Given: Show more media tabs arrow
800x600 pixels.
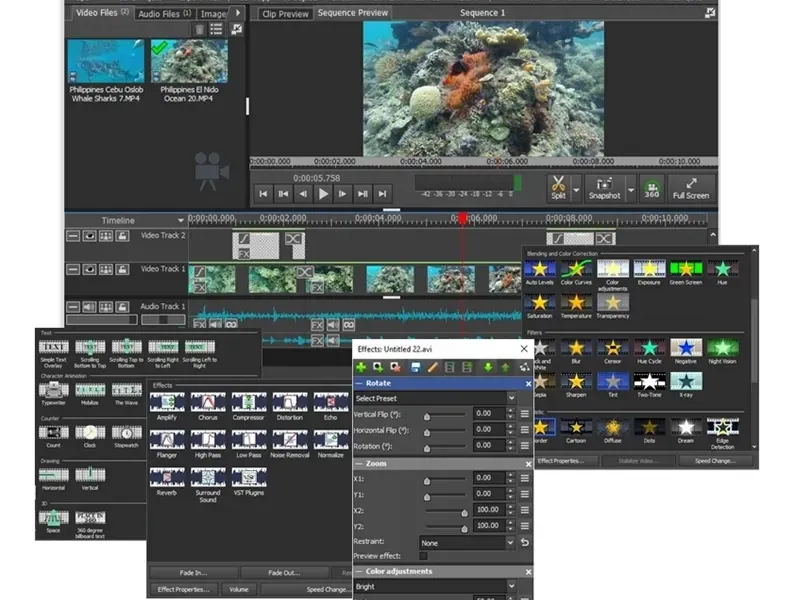Looking at the screenshot, I should (238, 13).
